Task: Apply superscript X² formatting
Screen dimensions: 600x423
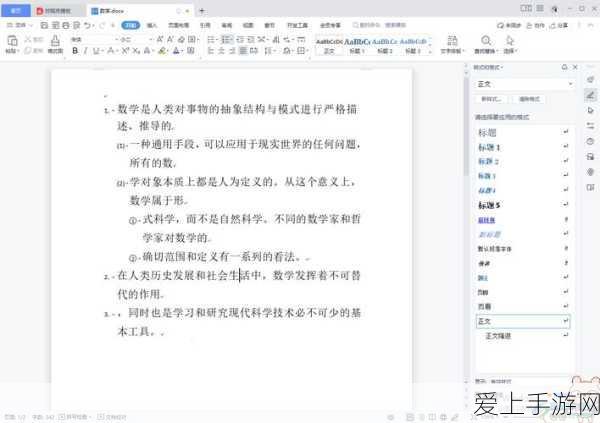Action: click(125, 51)
